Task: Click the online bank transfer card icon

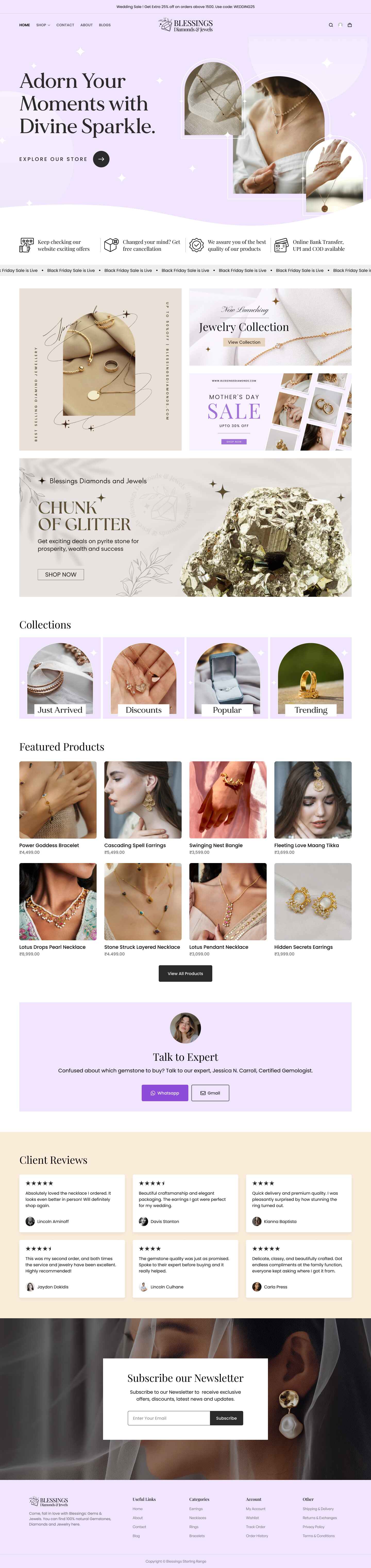Action: 281,245
